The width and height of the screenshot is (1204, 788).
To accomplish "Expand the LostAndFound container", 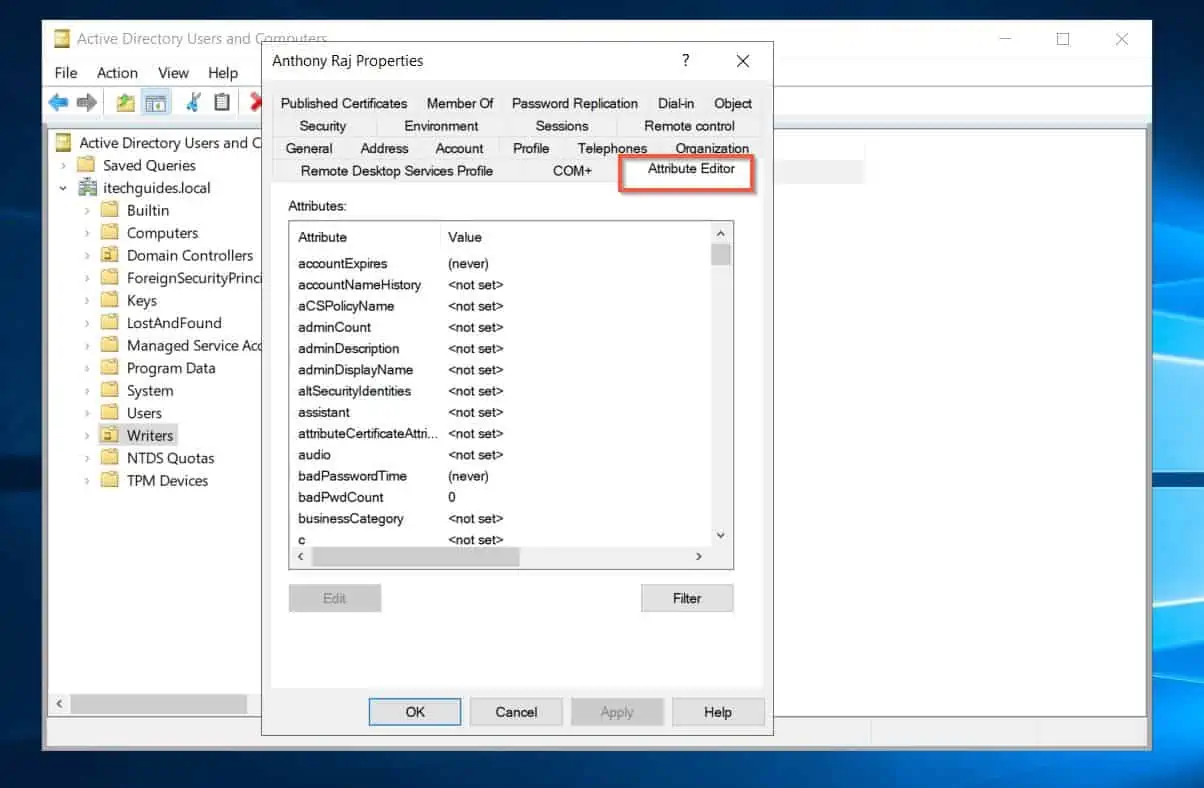I will 87,323.
